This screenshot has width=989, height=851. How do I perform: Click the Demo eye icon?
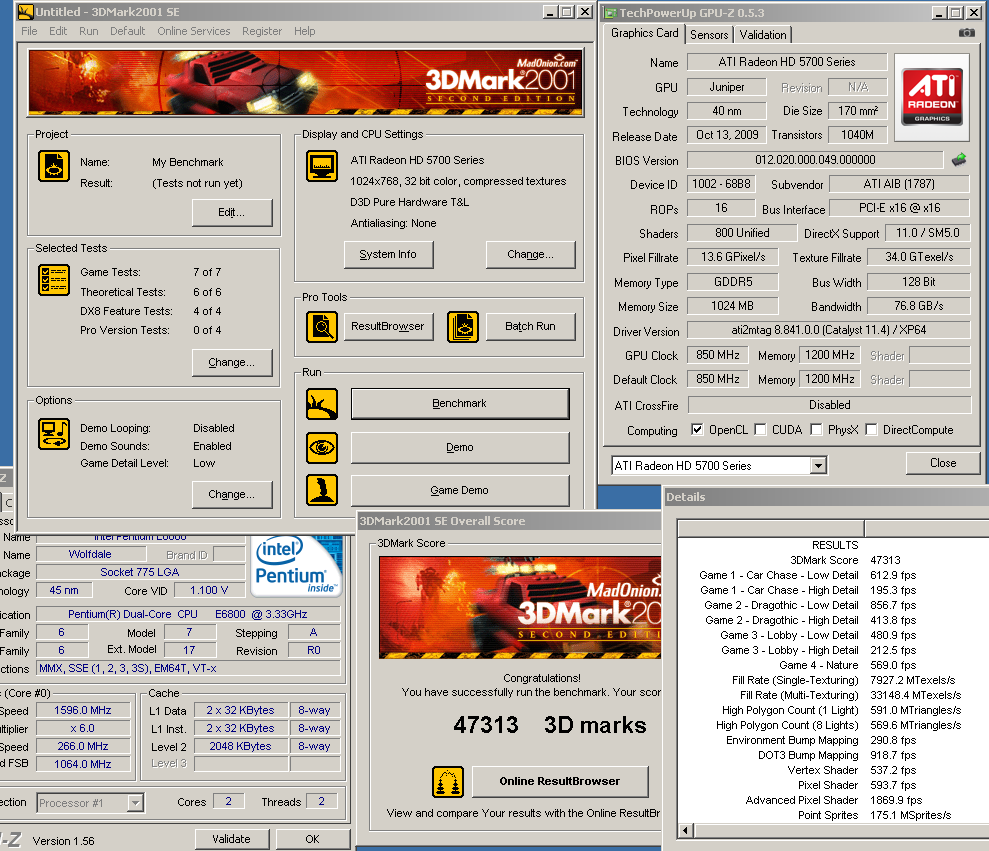pos(322,448)
